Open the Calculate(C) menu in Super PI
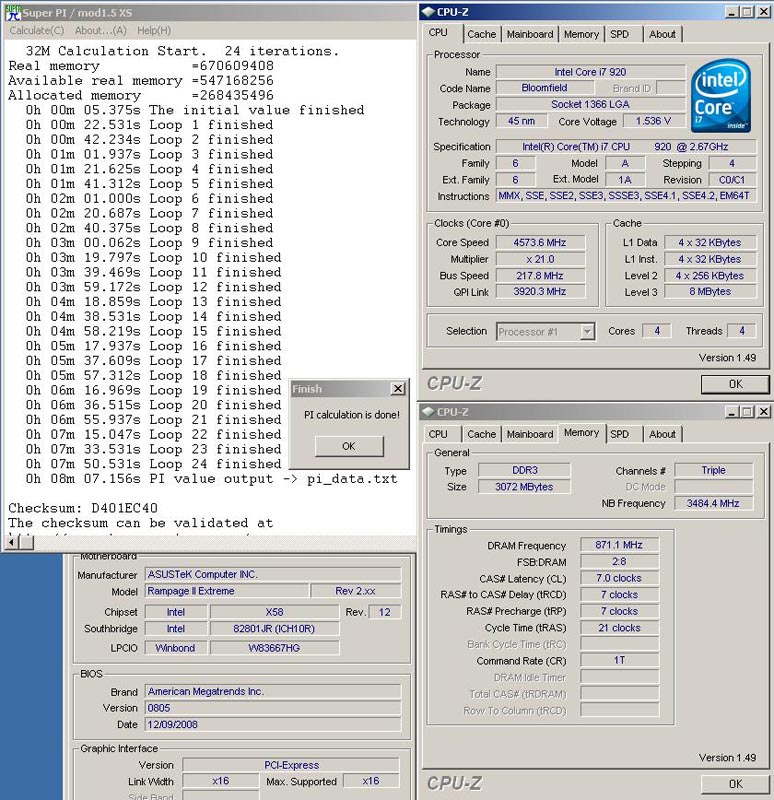Screen dimensions: 774x800 tap(37, 31)
